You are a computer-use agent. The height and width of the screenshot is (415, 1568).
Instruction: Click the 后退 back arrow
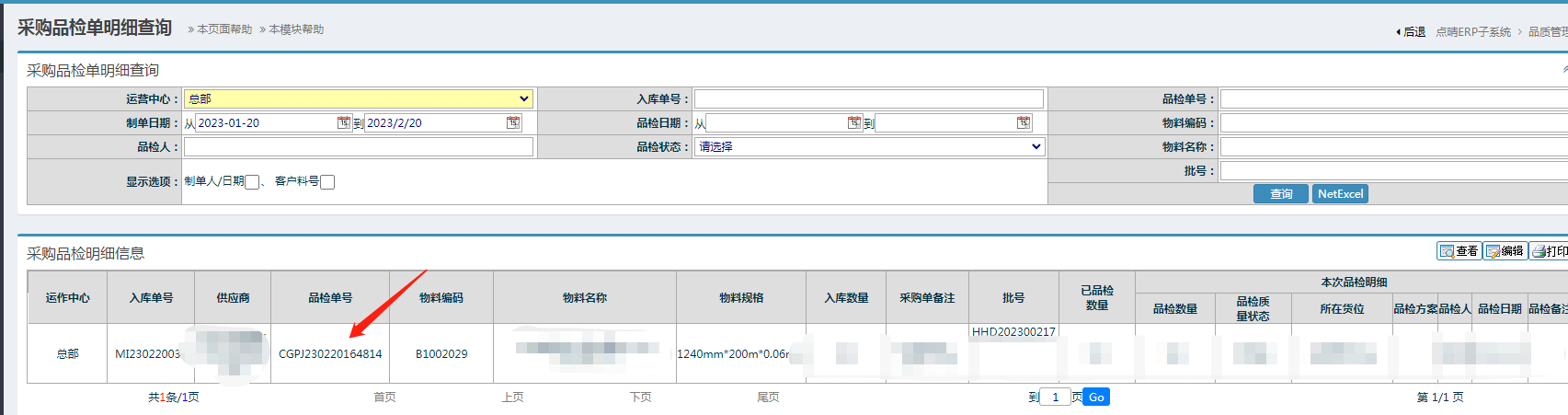pos(1411,32)
